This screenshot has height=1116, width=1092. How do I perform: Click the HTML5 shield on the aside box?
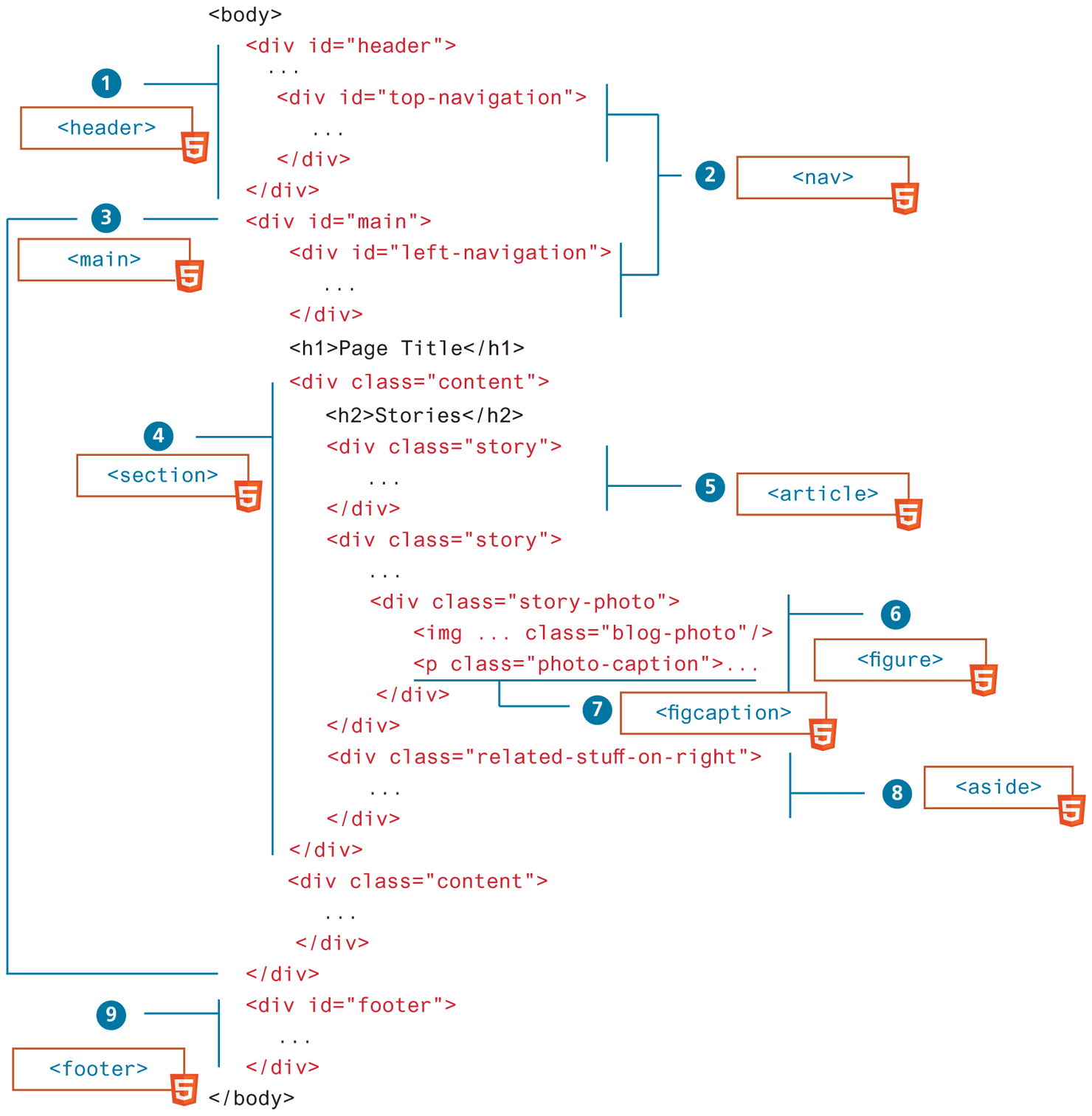tap(1071, 809)
